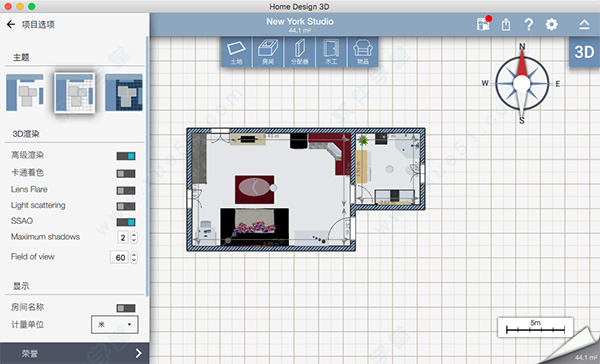600x364 pixels.
Task: Open the 计量单位 units dropdown
Action: click(114, 325)
